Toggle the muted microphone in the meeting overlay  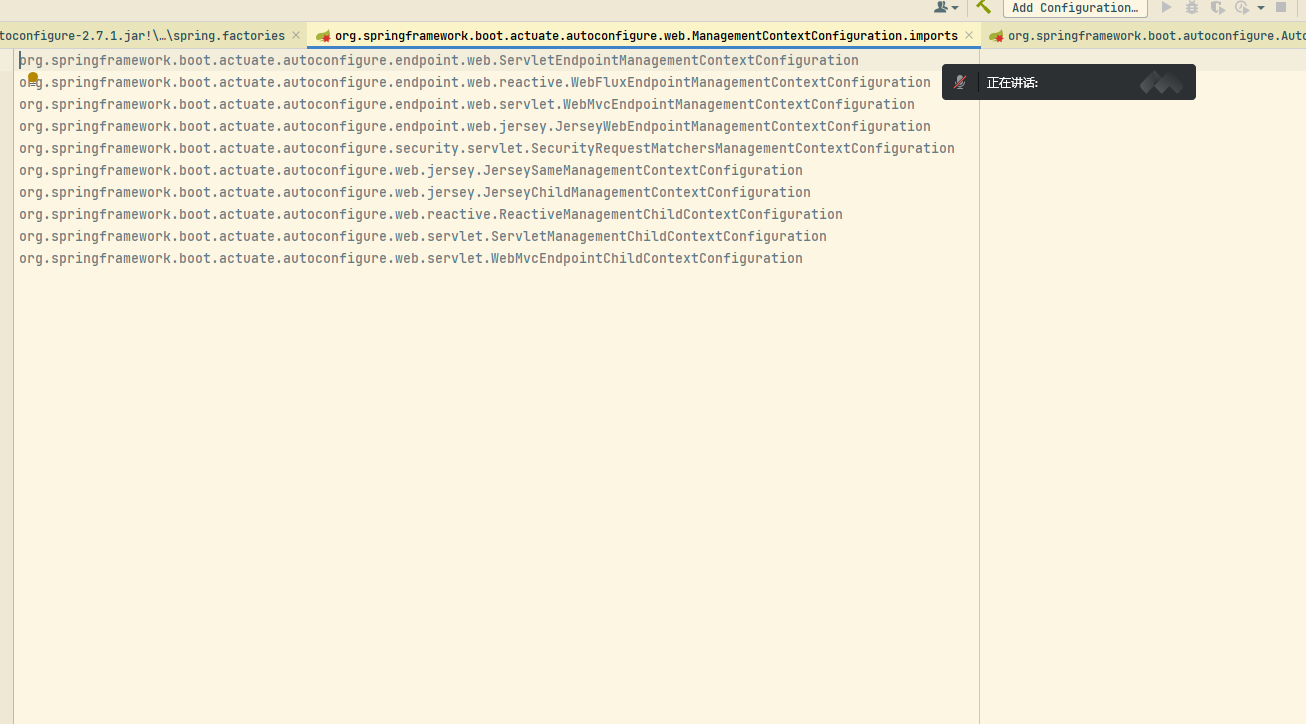pos(960,82)
